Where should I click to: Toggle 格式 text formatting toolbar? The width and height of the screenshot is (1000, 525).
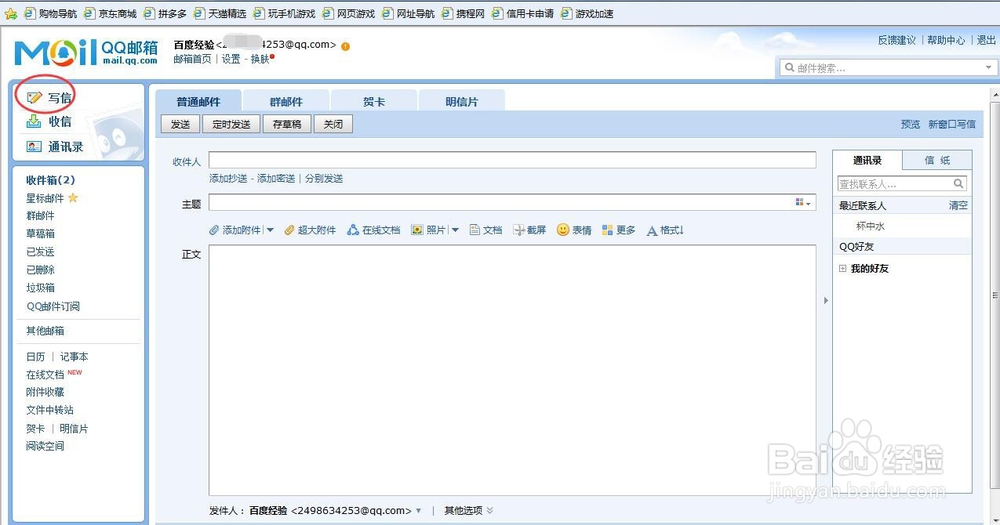(x=665, y=230)
